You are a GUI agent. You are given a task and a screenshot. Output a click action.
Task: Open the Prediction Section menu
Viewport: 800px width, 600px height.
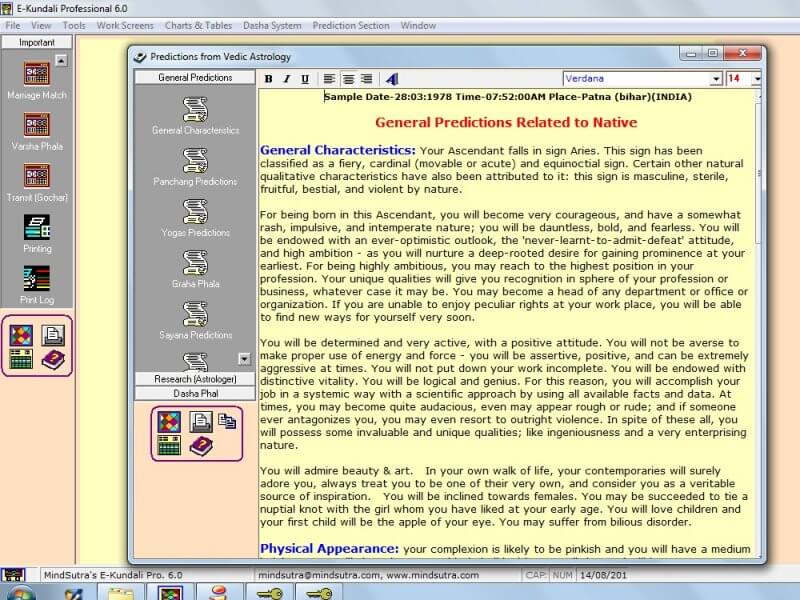[351, 26]
